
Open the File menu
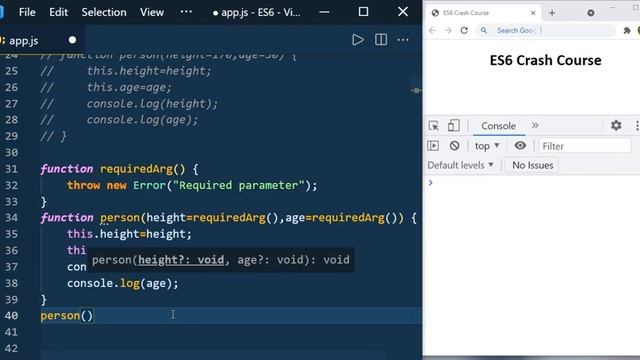[x=27, y=12]
